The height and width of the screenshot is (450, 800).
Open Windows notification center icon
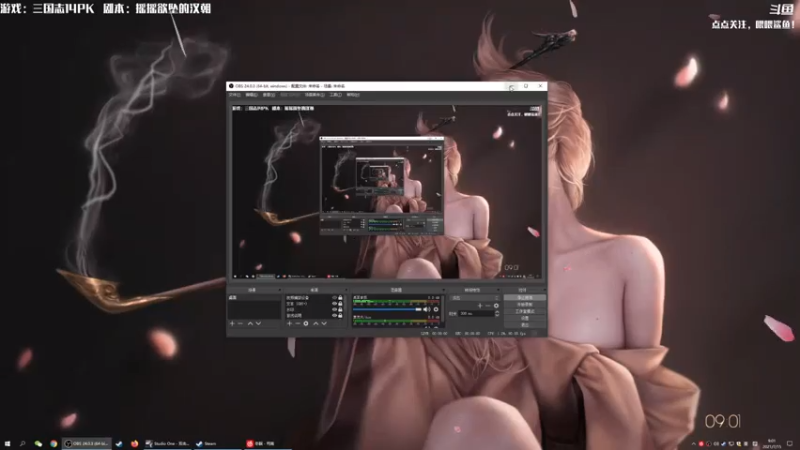point(790,443)
